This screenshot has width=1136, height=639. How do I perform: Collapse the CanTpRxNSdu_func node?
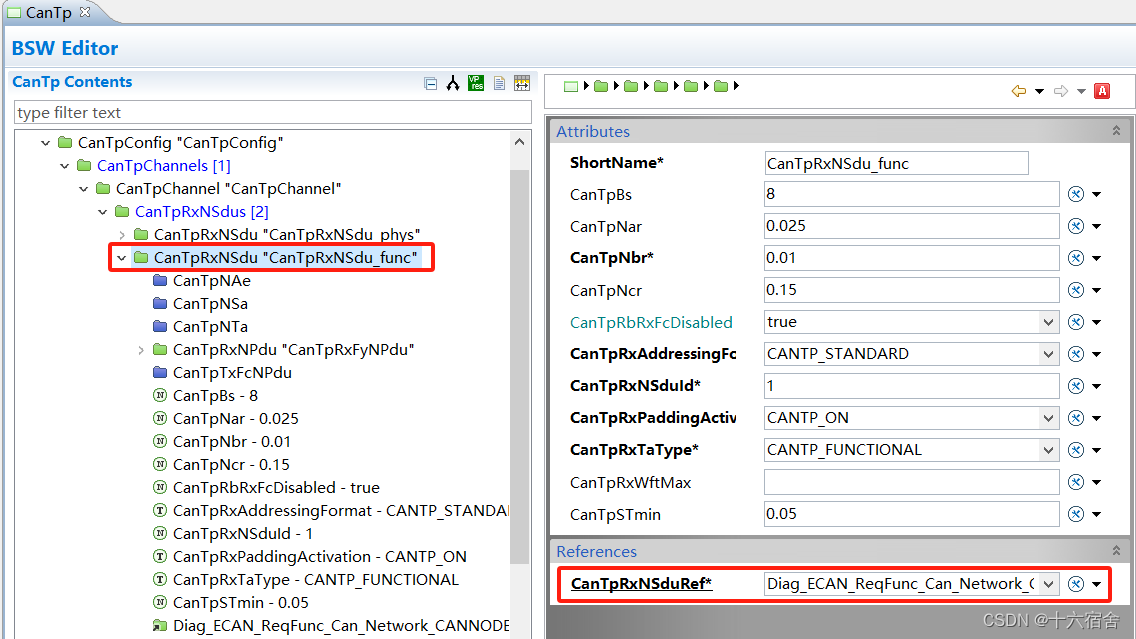pos(122,258)
